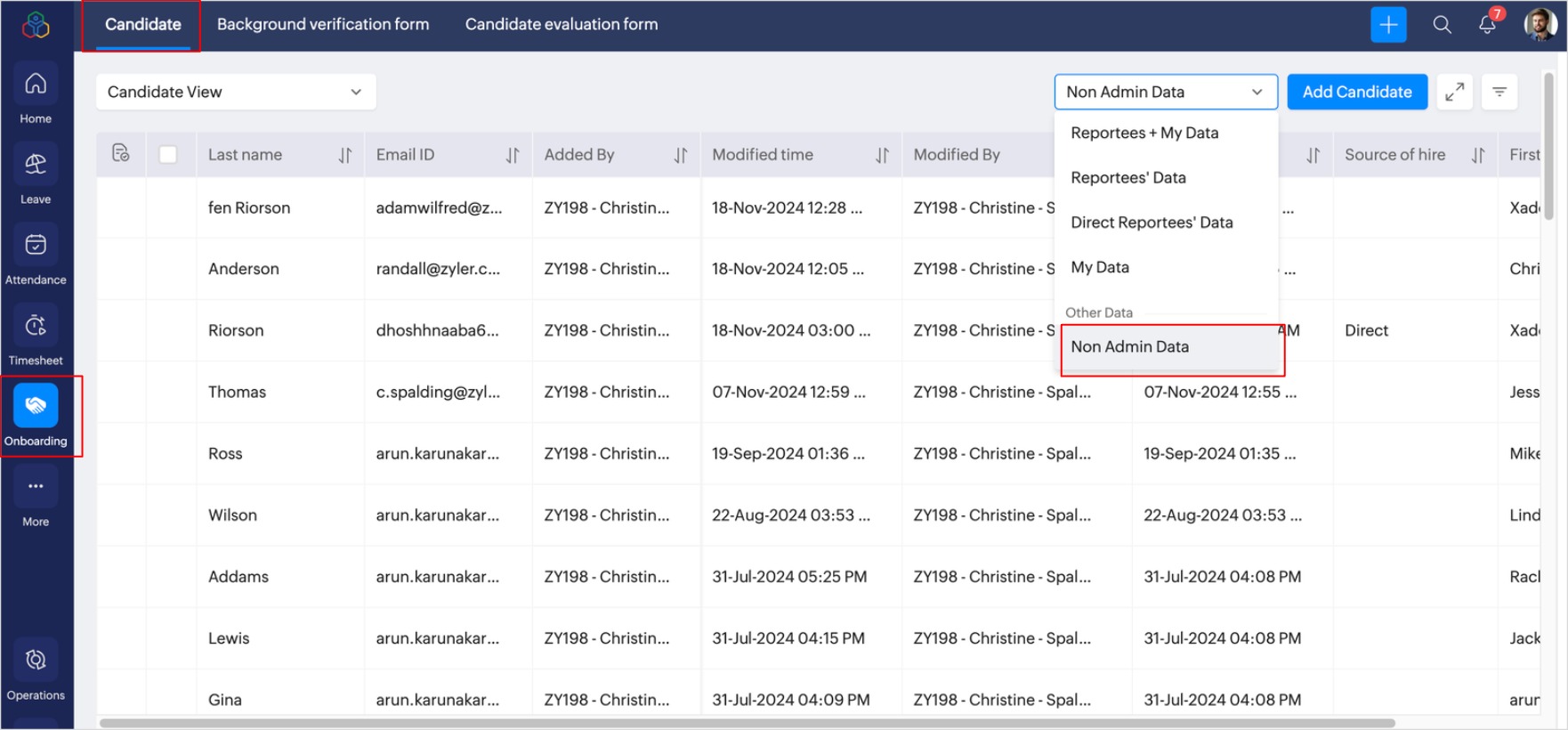Expand the Candidate View dropdown
1568x730 pixels.
(x=236, y=92)
